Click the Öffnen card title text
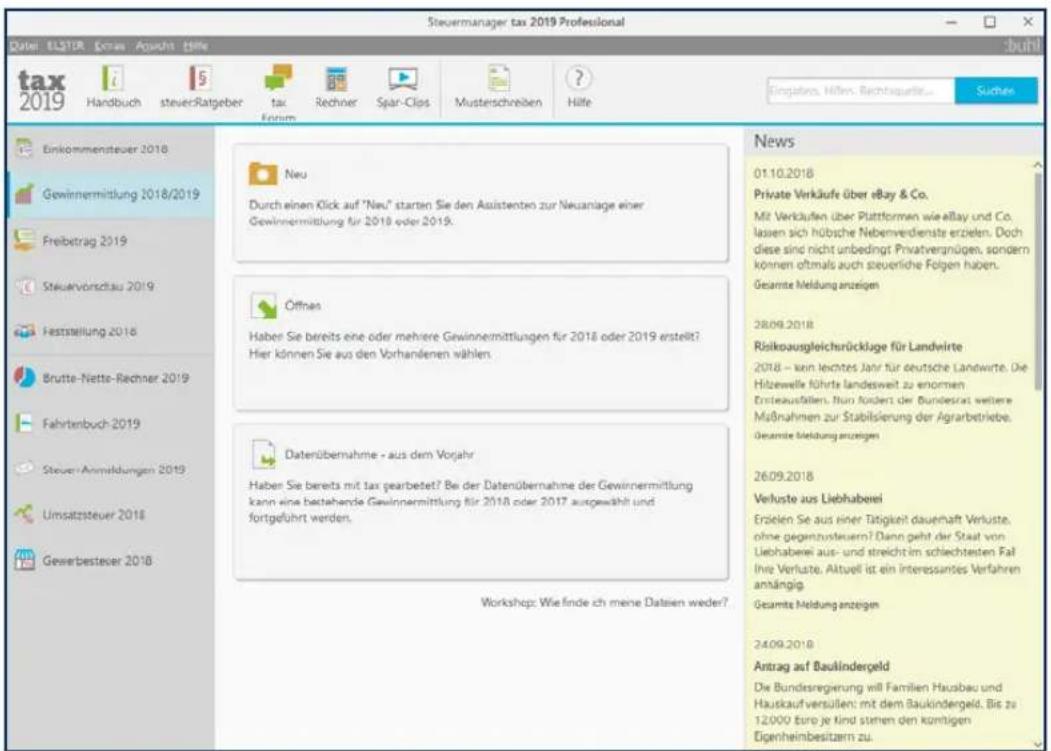 [303, 306]
